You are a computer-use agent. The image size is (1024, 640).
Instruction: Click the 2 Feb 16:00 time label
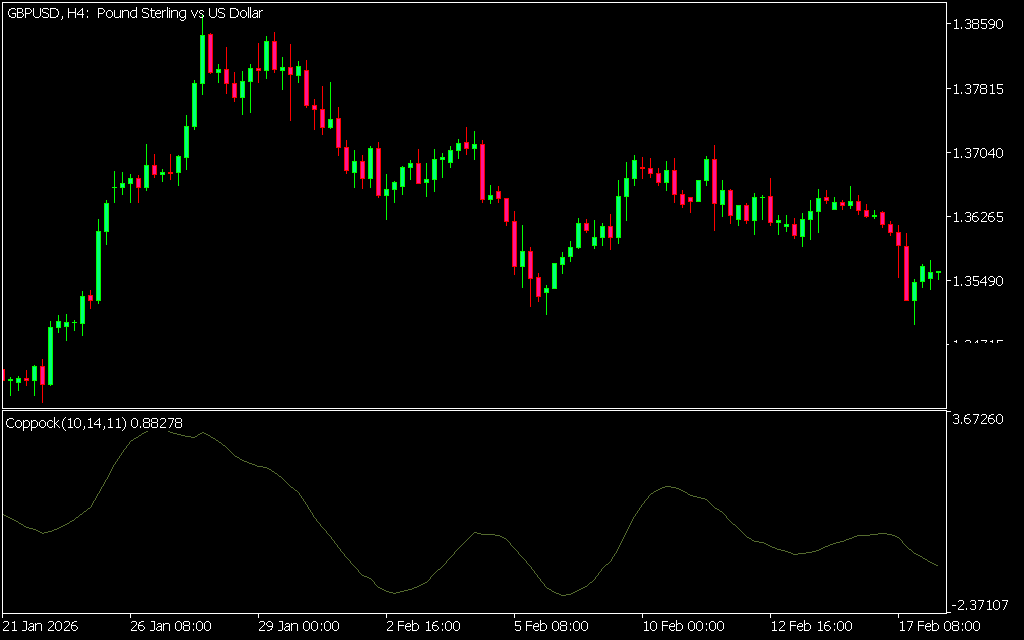(426, 626)
